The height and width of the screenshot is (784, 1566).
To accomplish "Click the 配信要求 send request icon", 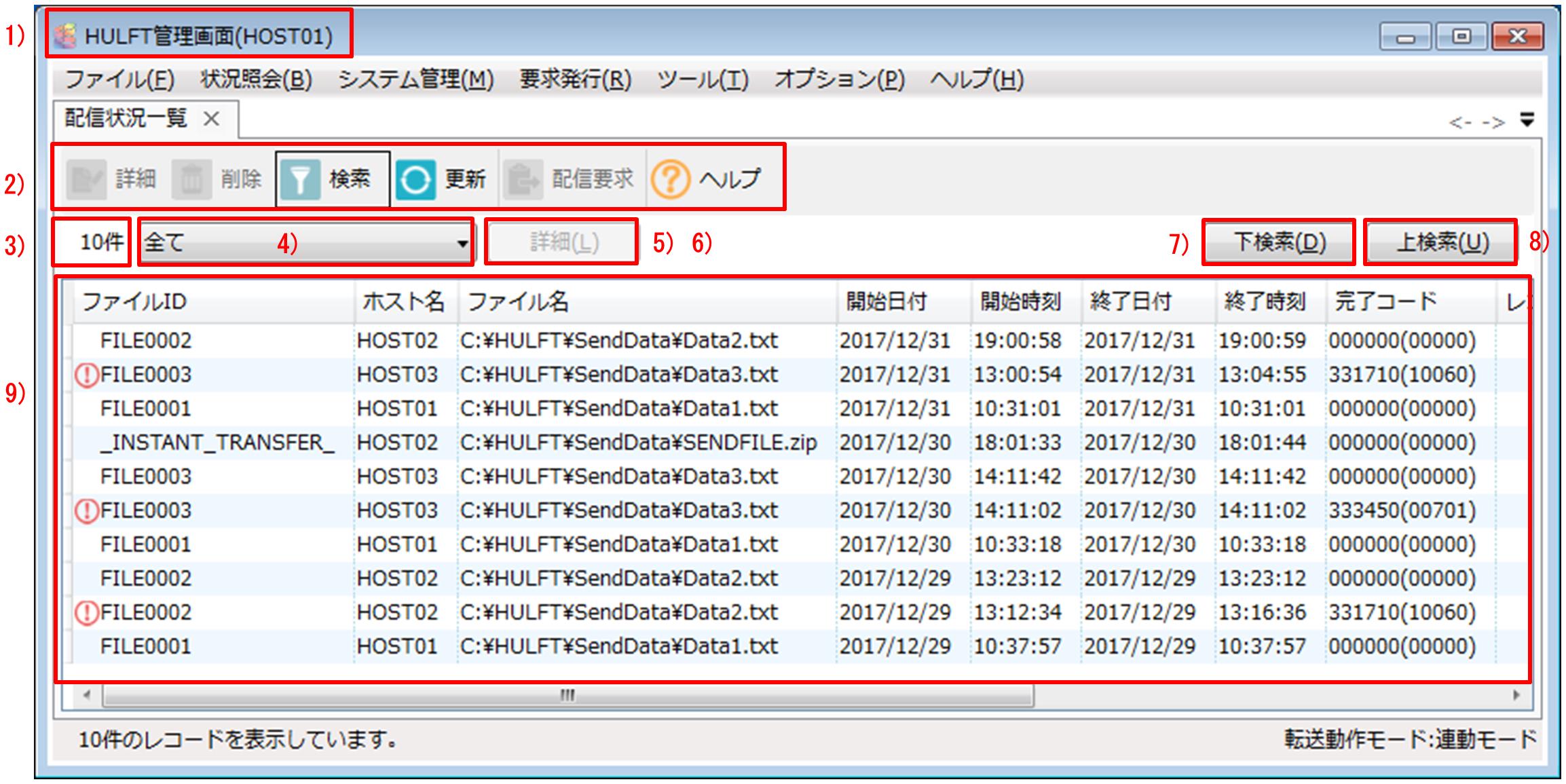I will pyautogui.click(x=523, y=179).
